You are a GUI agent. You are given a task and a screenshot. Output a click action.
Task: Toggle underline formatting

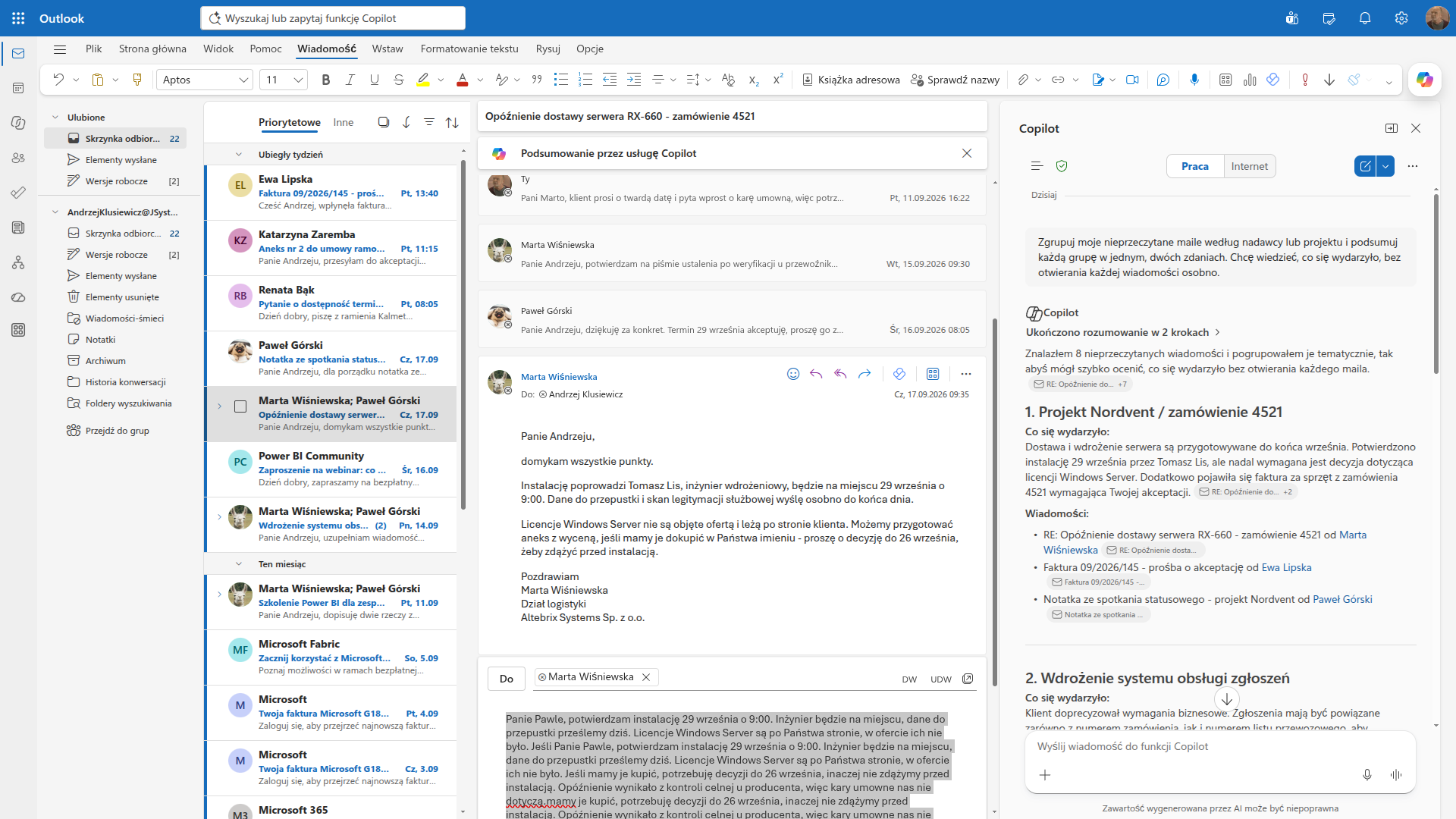tap(375, 80)
